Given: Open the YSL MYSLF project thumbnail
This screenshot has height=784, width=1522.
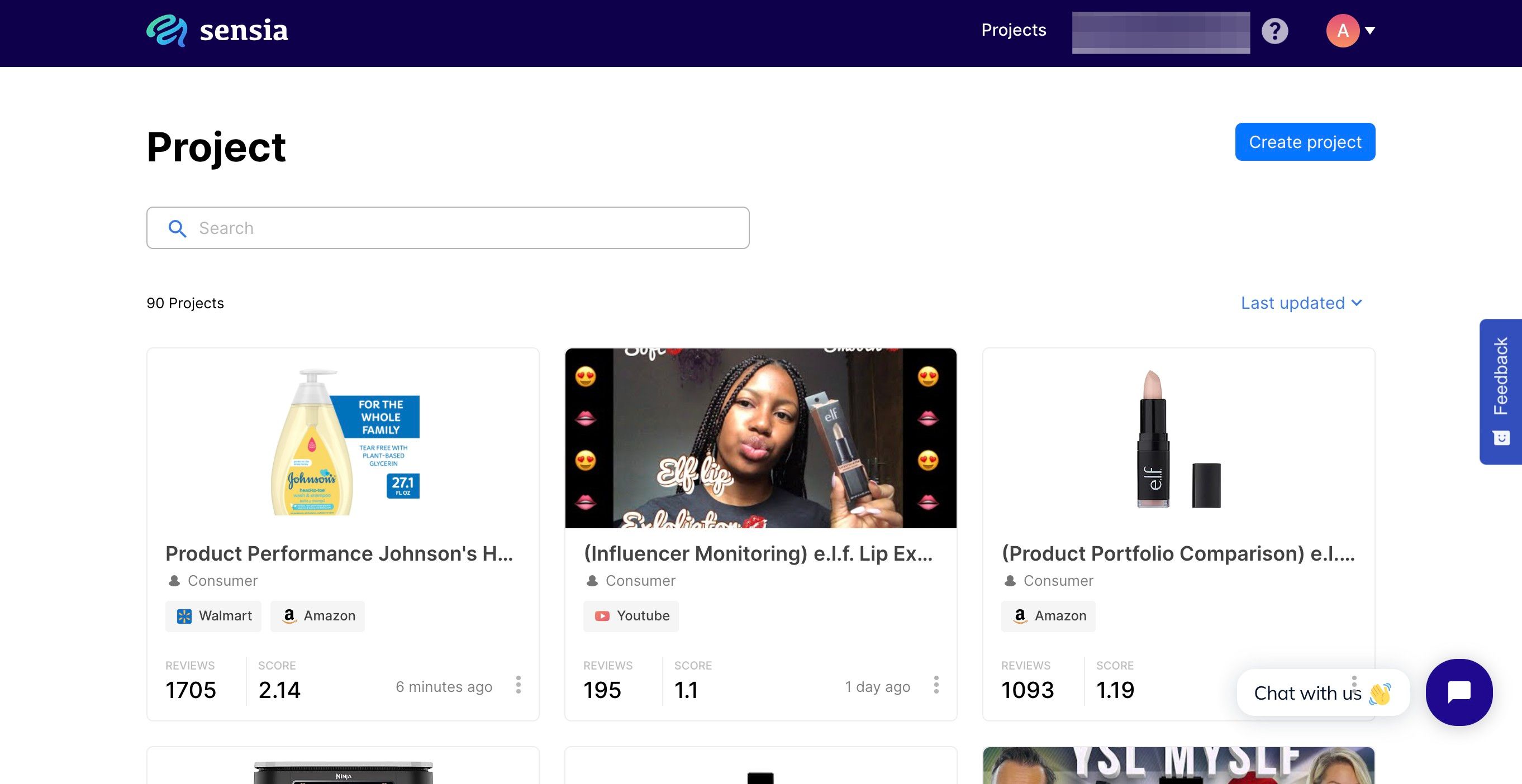Looking at the screenshot, I should pyautogui.click(x=1179, y=766).
